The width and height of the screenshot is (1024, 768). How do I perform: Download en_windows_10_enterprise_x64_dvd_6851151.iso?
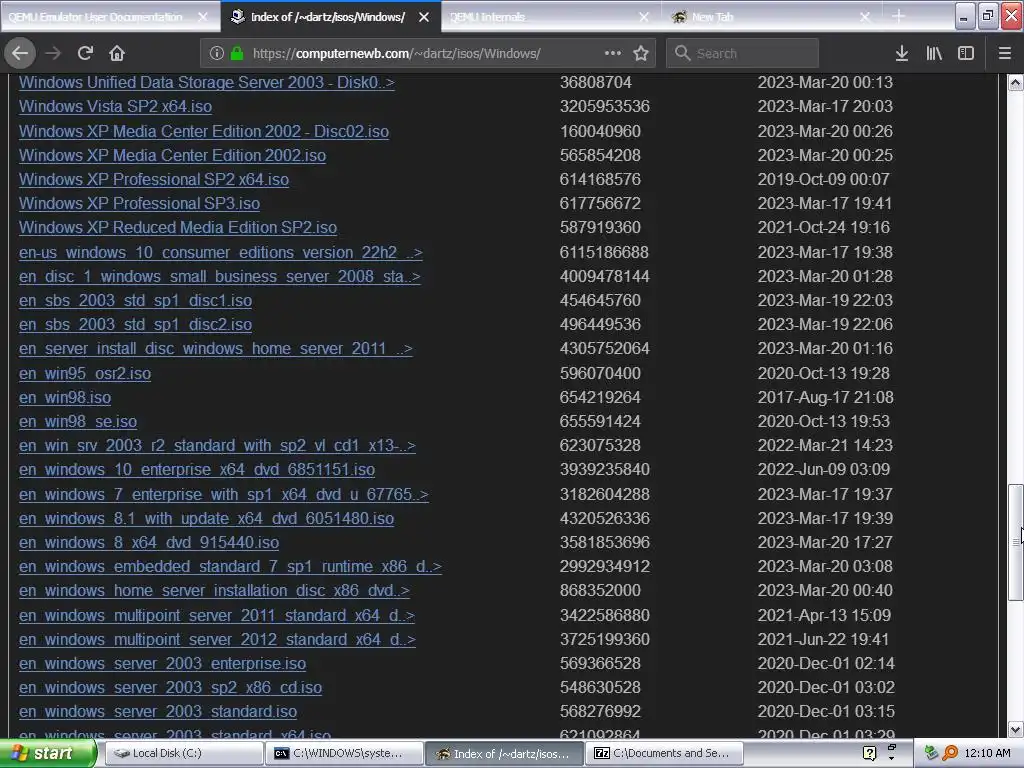pyautogui.click(x=197, y=470)
